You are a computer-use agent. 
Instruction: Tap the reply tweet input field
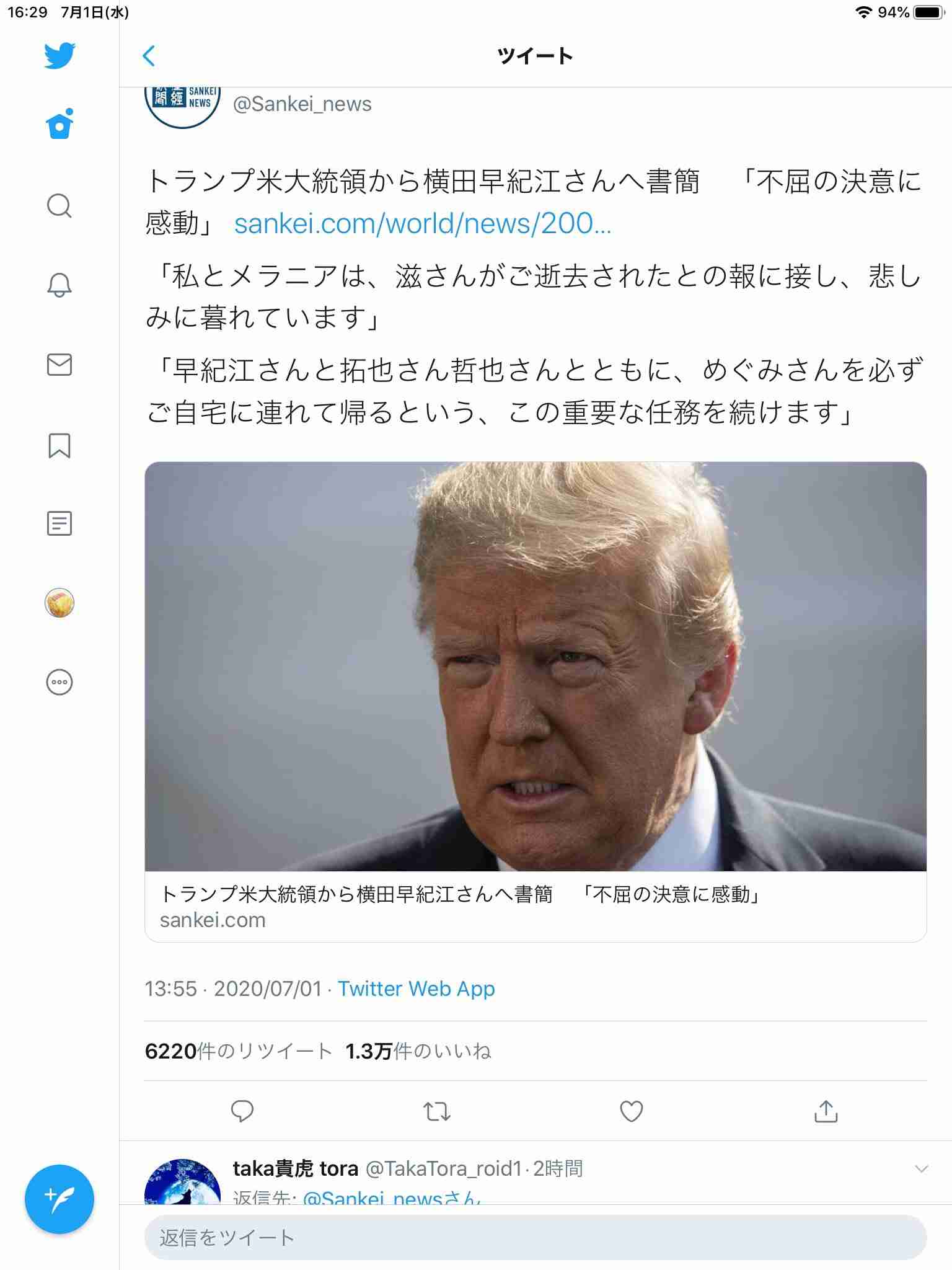(x=535, y=1238)
